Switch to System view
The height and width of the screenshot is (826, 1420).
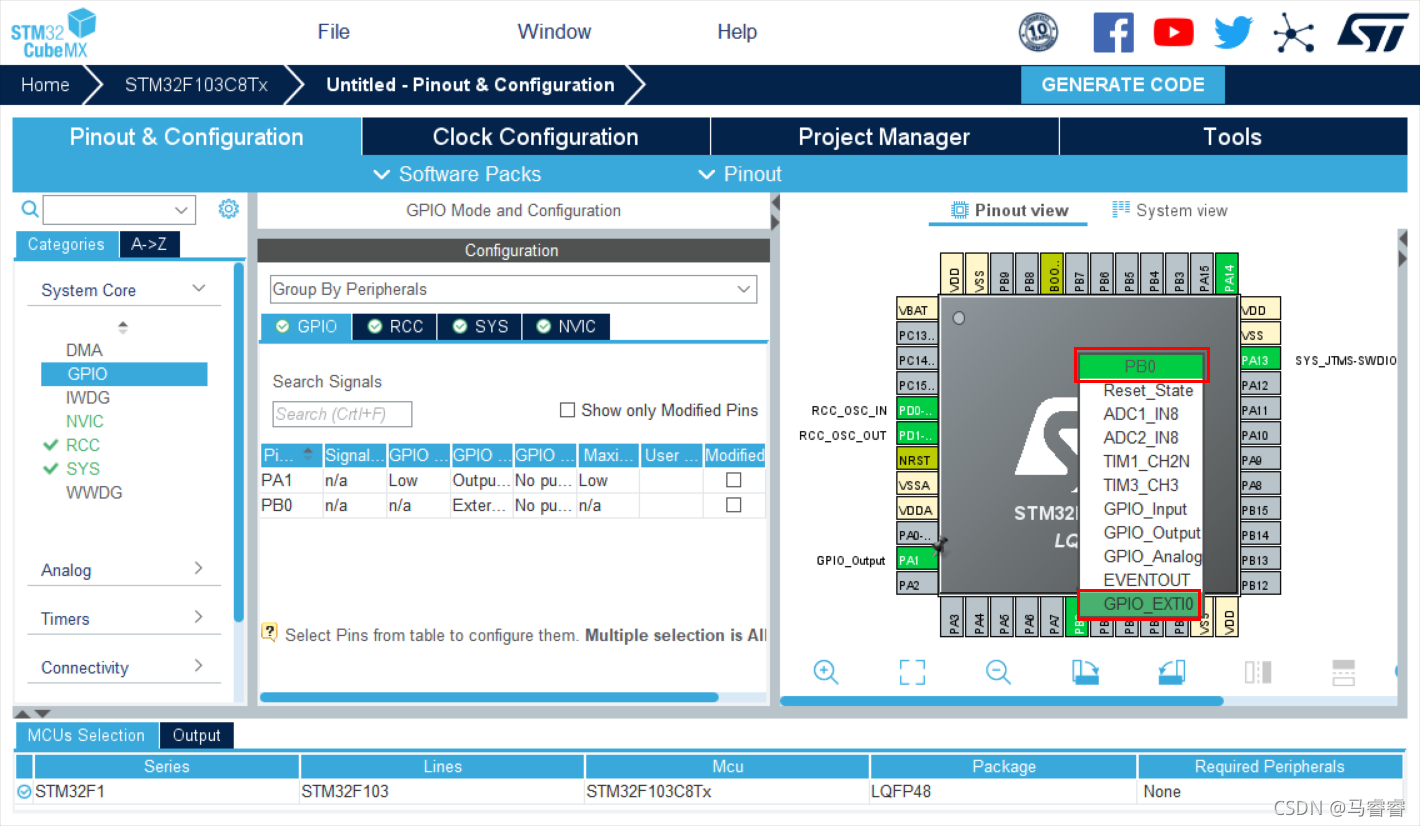[x=1169, y=210]
